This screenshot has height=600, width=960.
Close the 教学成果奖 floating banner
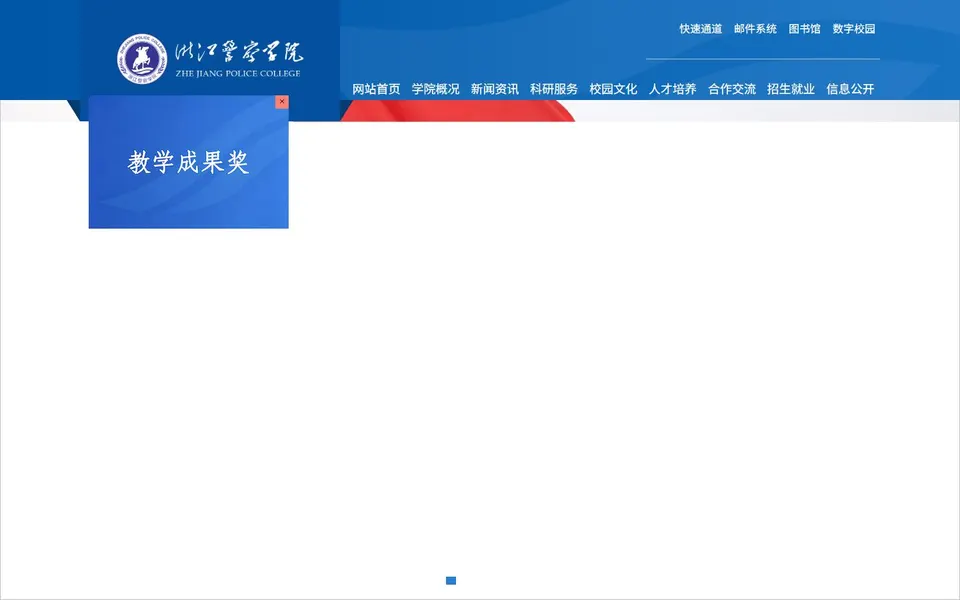click(x=282, y=102)
